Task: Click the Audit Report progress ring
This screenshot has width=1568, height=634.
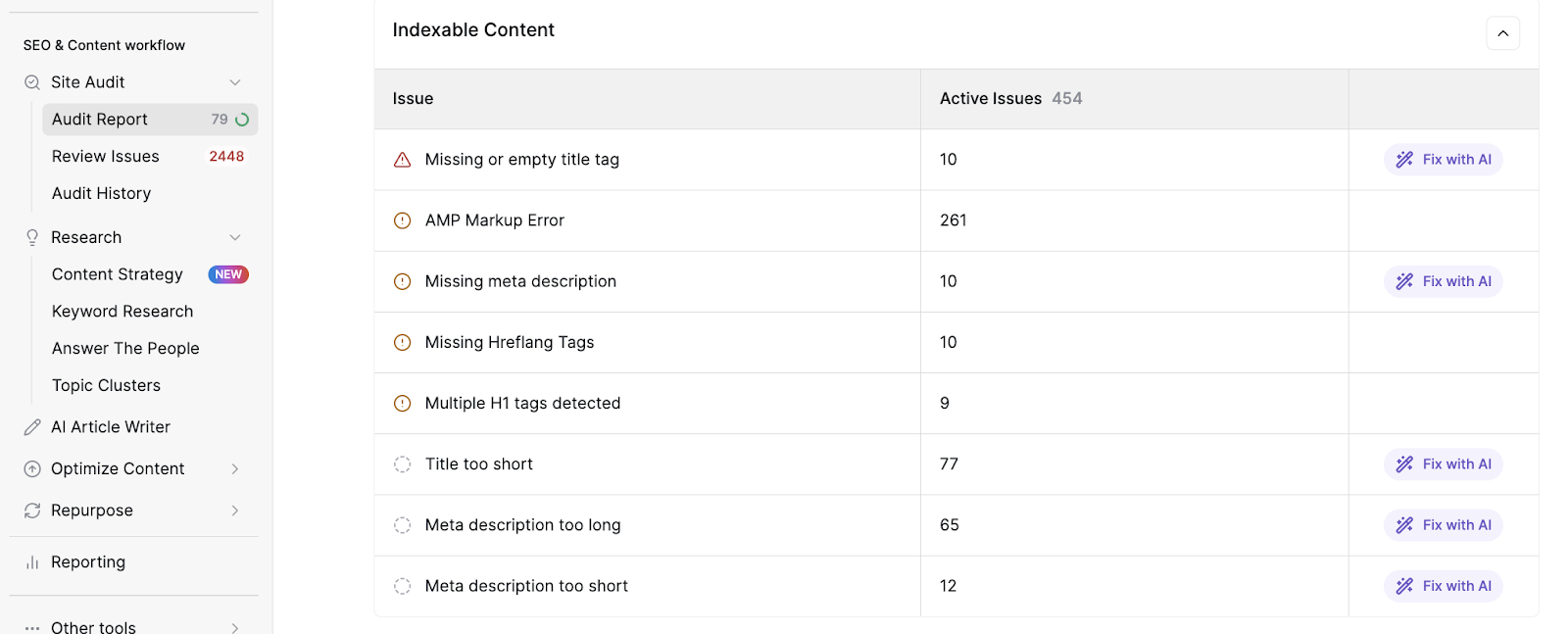Action: coord(247,119)
